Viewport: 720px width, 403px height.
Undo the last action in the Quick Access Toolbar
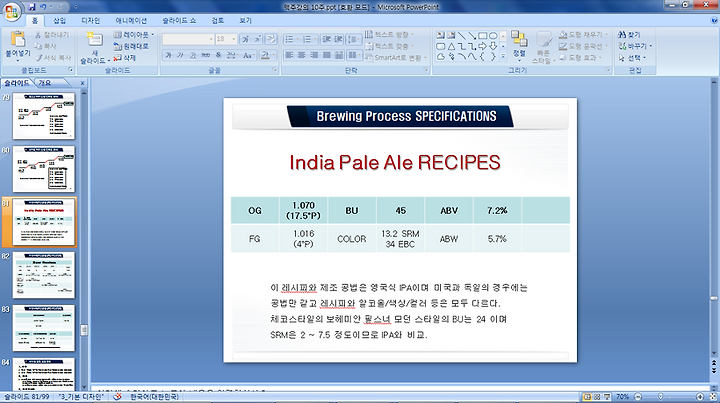tap(43, 7)
